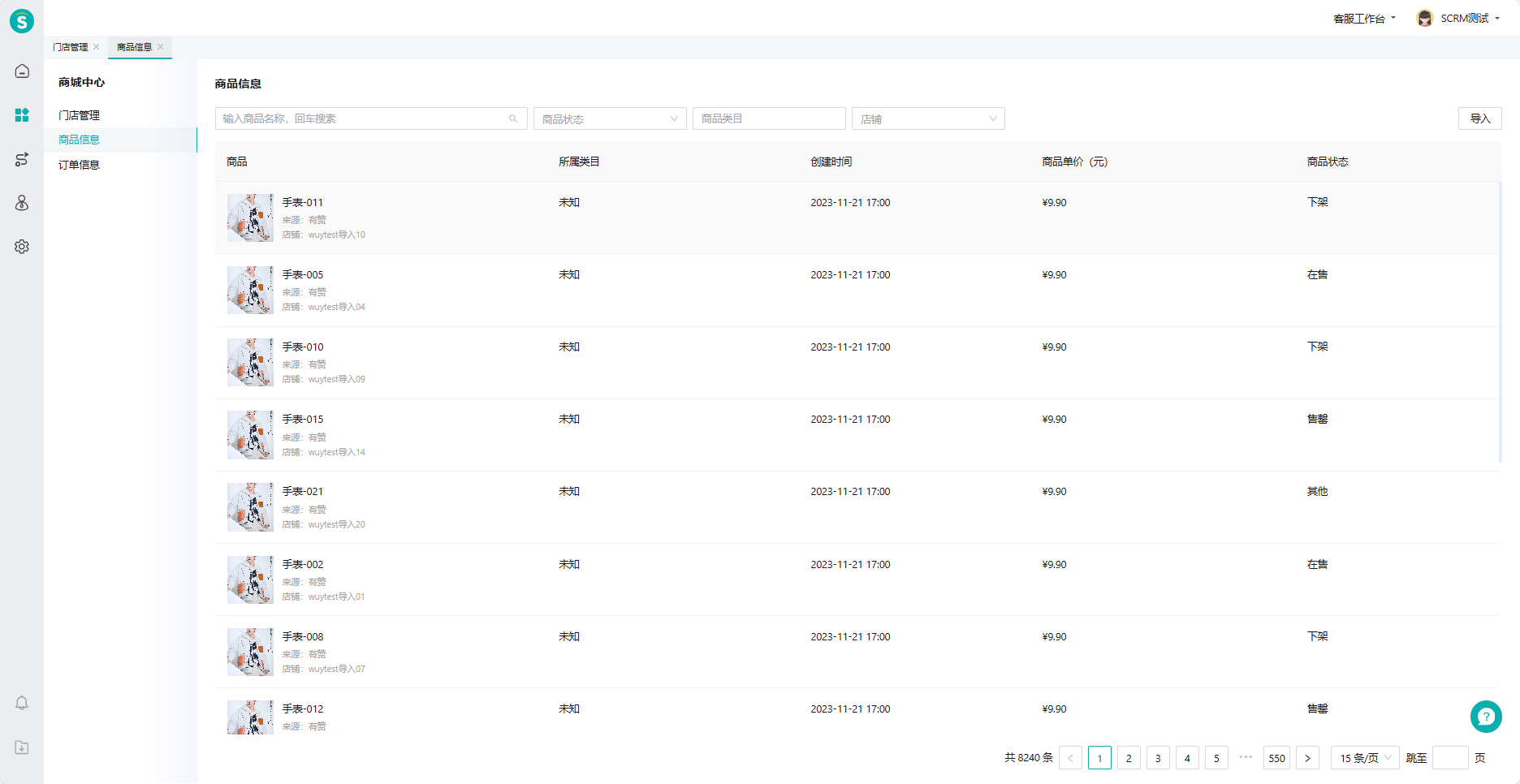Click the 在售 status of 手表-005
Image resolution: width=1520 pixels, height=784 pixels.
(x=1317, y=274)
